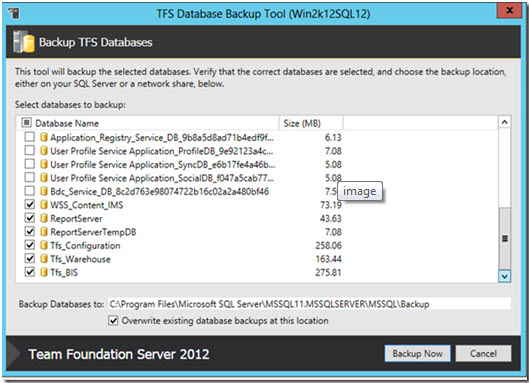Click the Cancel button

tap(483, 354)
